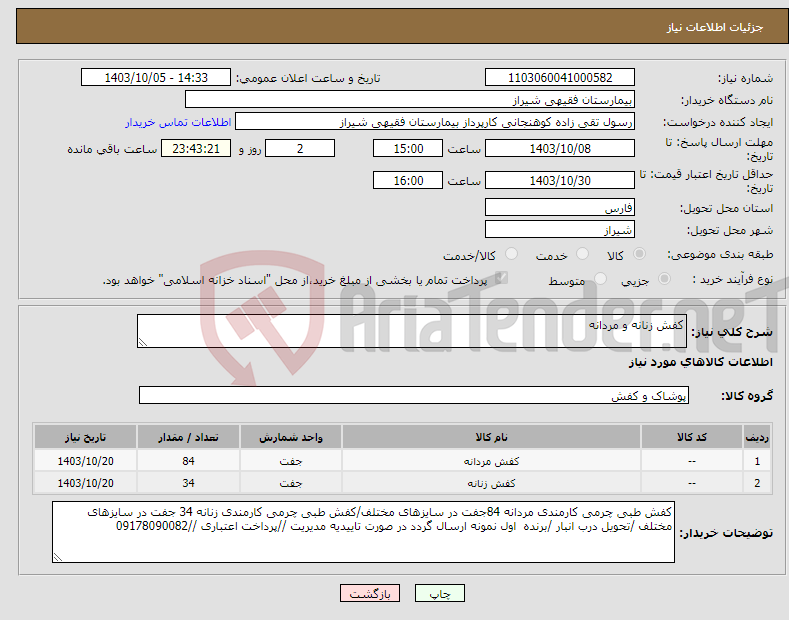789x620 pixels.
Task: Select the کالا/خدمت radio button
Action: tap(511, 254)
